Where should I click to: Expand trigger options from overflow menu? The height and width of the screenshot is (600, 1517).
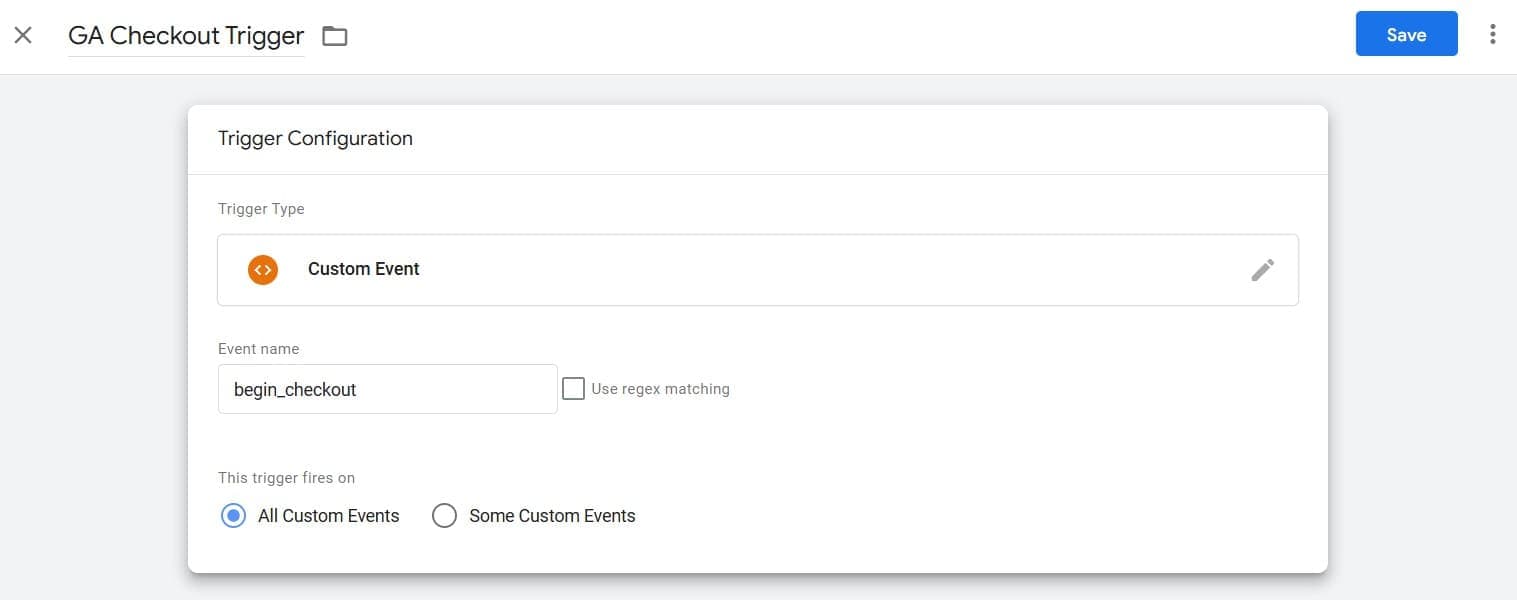pyautogui.click(x=1492, y=33)
